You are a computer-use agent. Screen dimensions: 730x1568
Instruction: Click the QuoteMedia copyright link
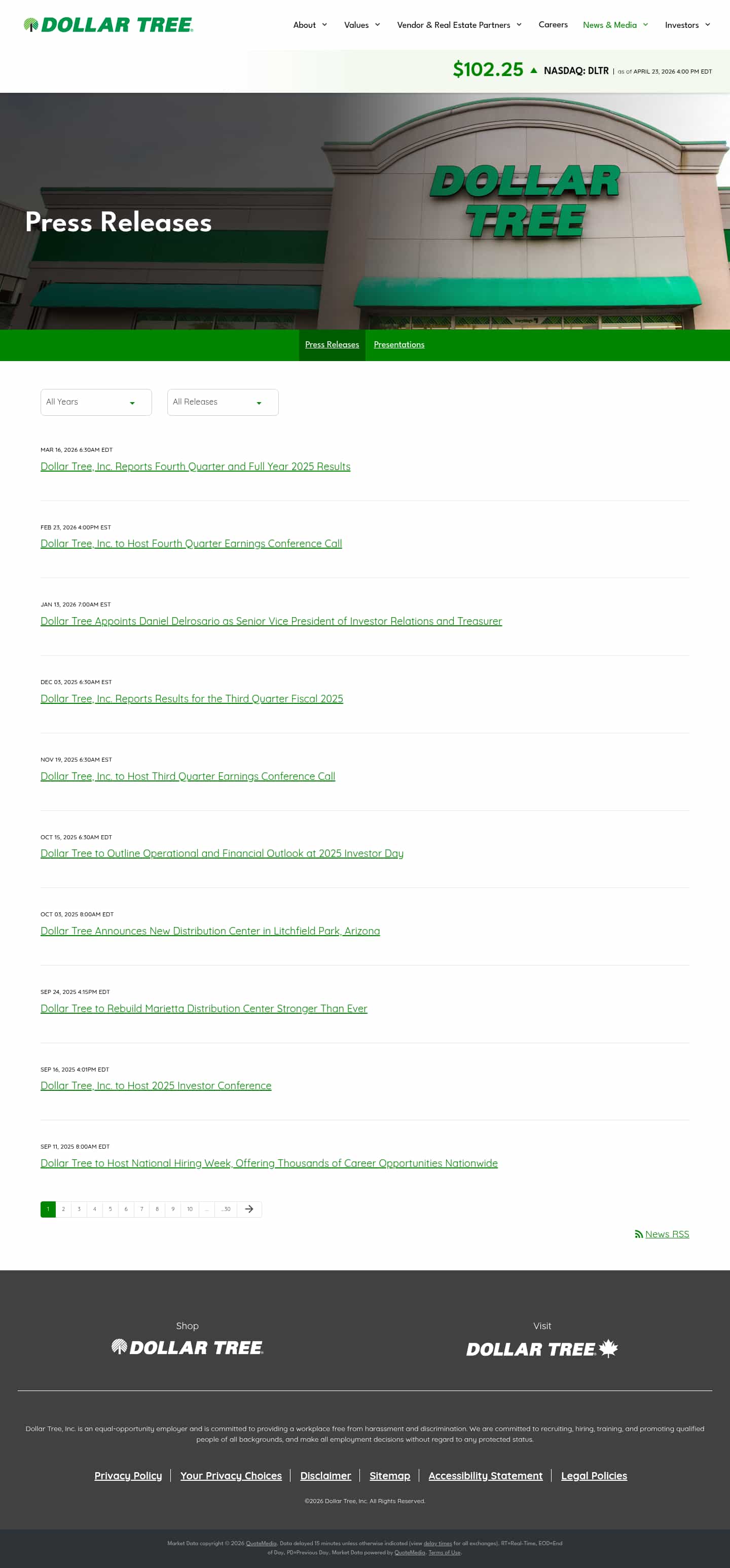[x=261, y=1543]
